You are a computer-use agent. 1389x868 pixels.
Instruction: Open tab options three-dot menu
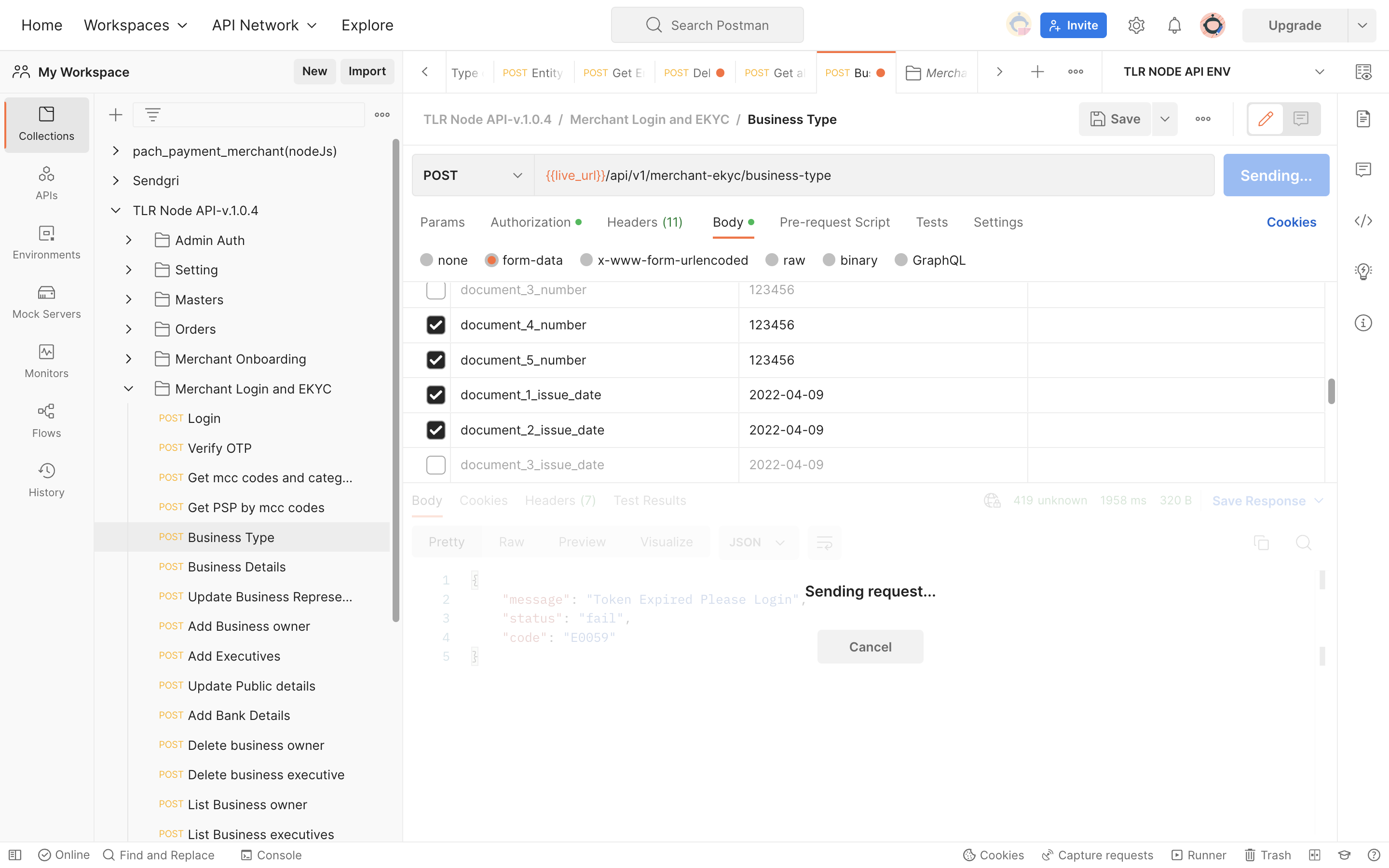click(x=1076, y=72)
